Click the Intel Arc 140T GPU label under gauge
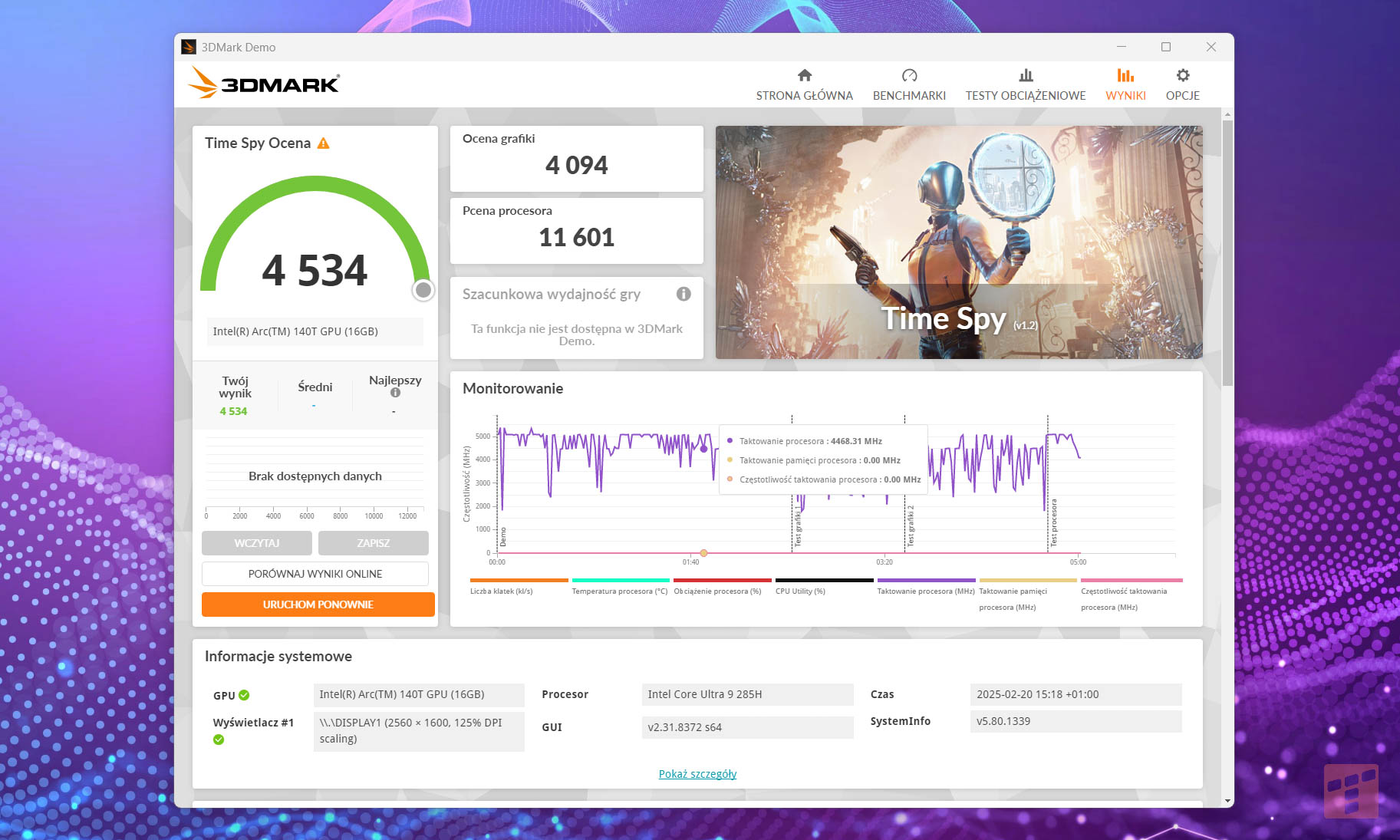Viewport: 1400px width, 840px height. [315, 331]
